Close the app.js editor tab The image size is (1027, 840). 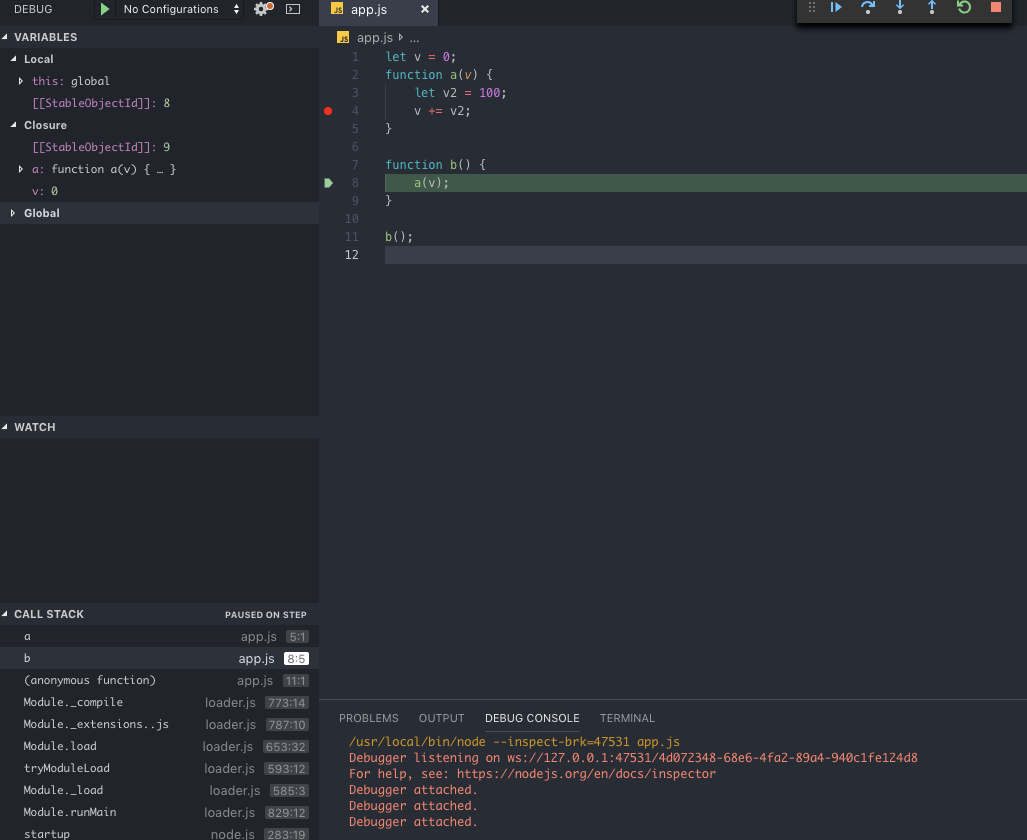[425, 9]
